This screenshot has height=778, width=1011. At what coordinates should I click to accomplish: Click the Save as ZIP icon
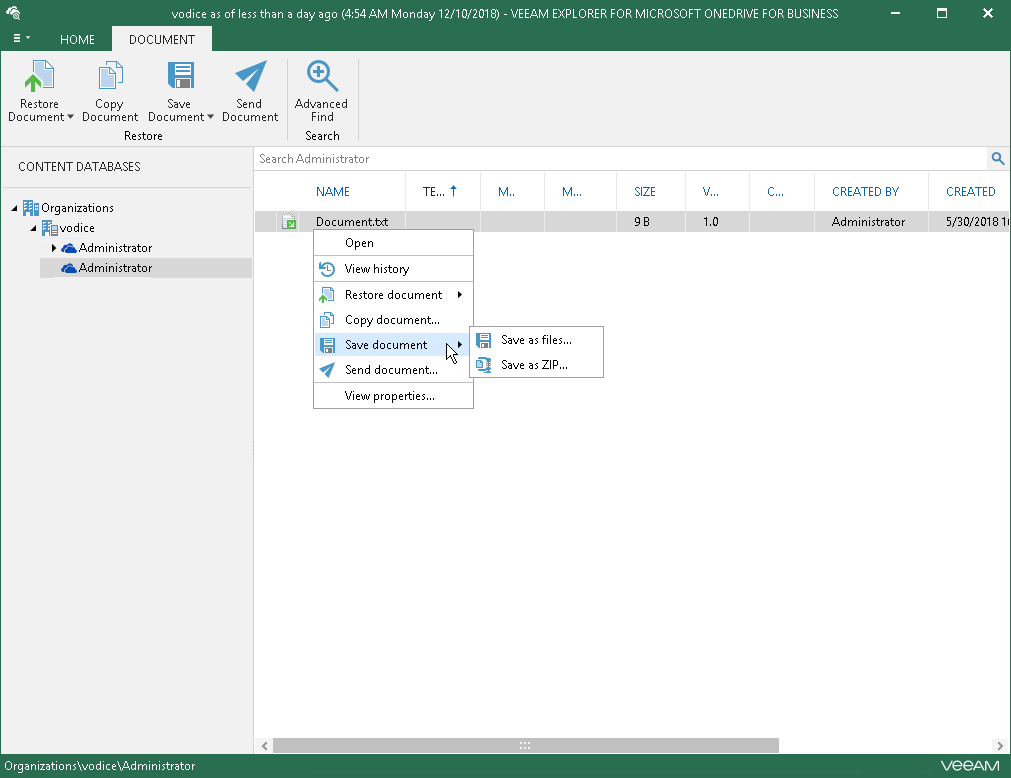(484, 365)
